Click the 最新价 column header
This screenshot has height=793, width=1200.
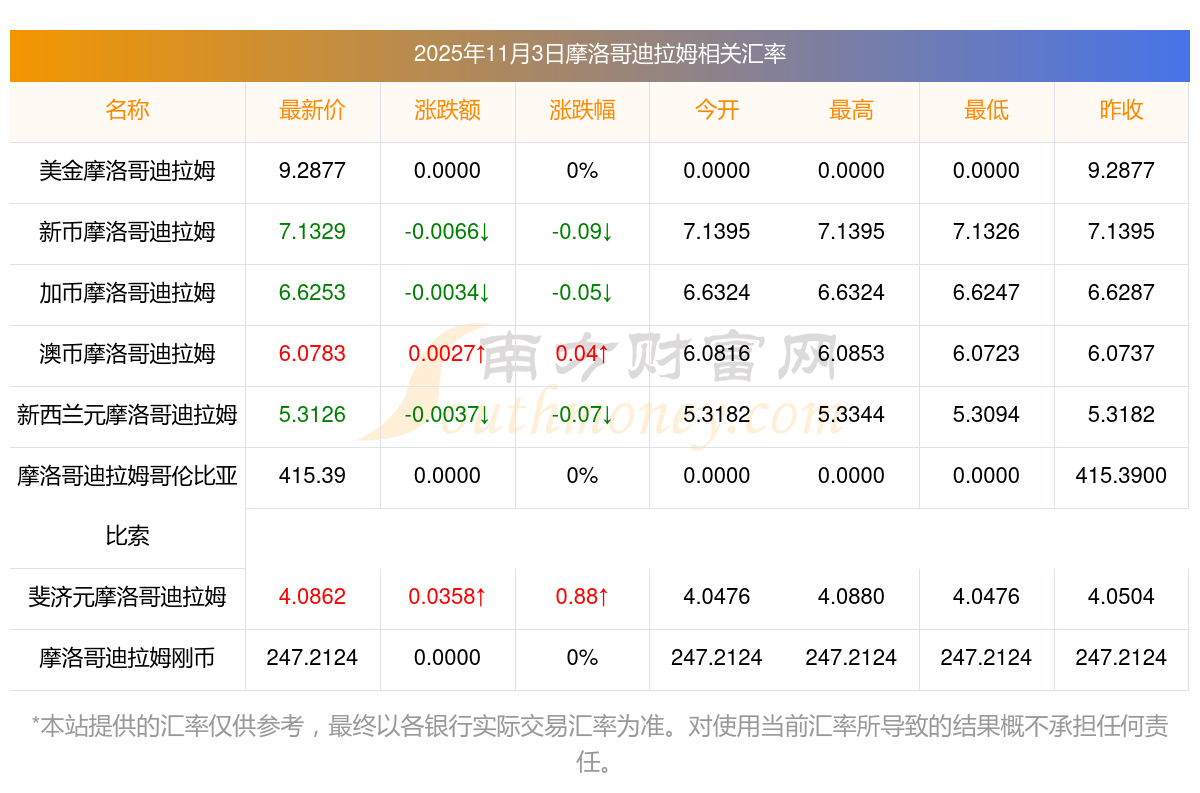point(312,110)
